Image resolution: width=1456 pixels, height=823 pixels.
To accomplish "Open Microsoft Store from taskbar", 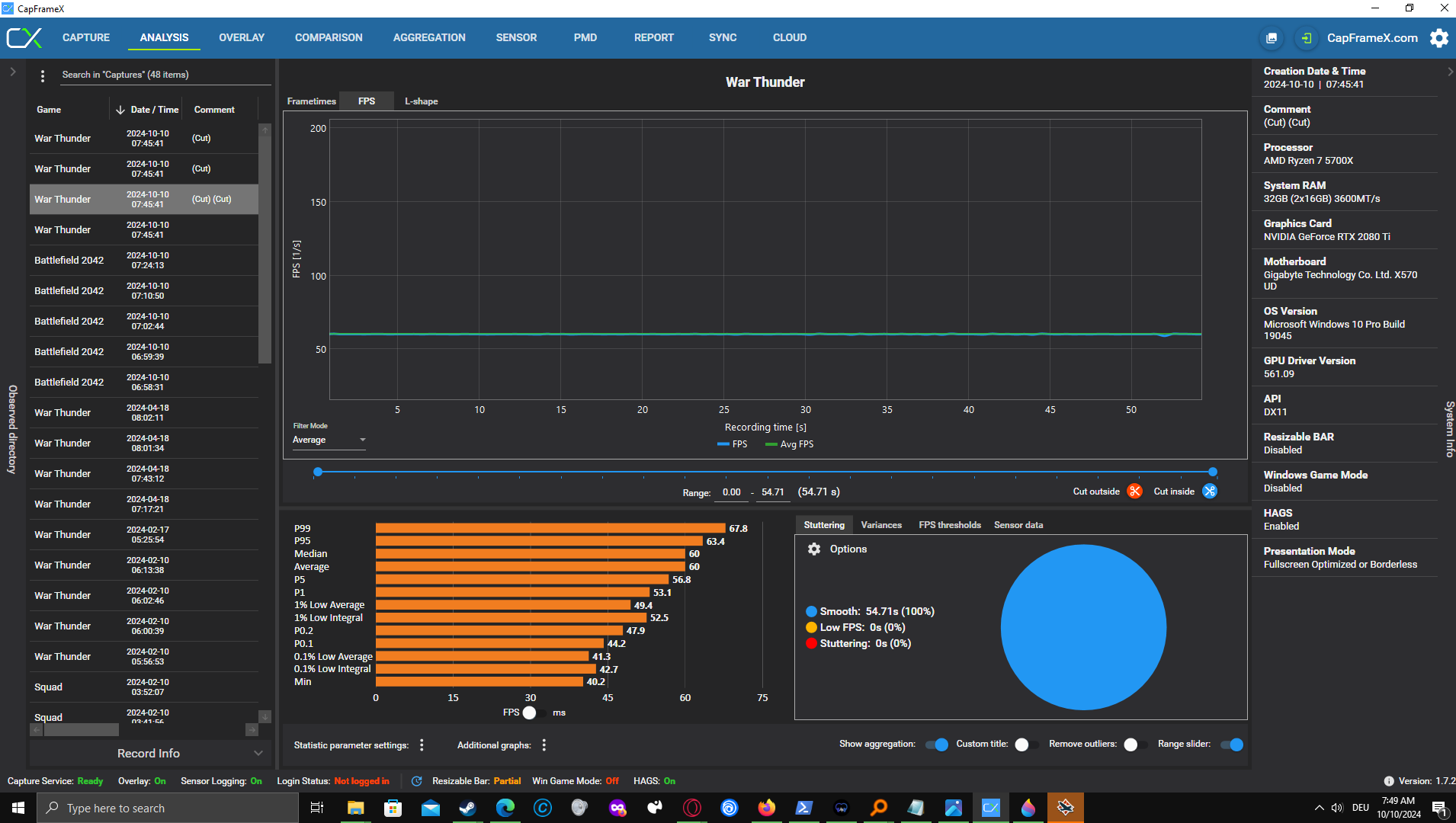I will click(393, 808).
